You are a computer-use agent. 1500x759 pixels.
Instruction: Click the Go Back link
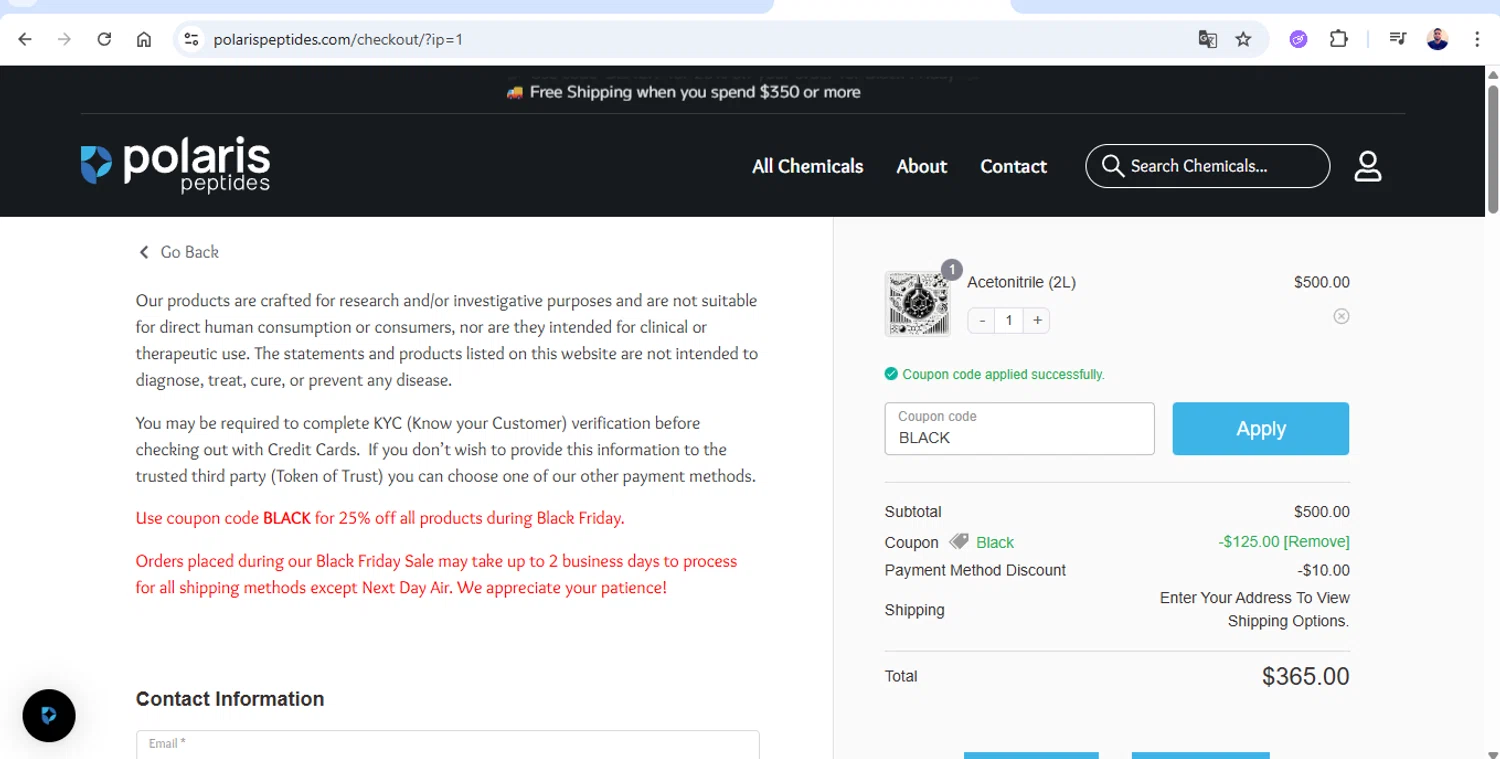(178, 252)
